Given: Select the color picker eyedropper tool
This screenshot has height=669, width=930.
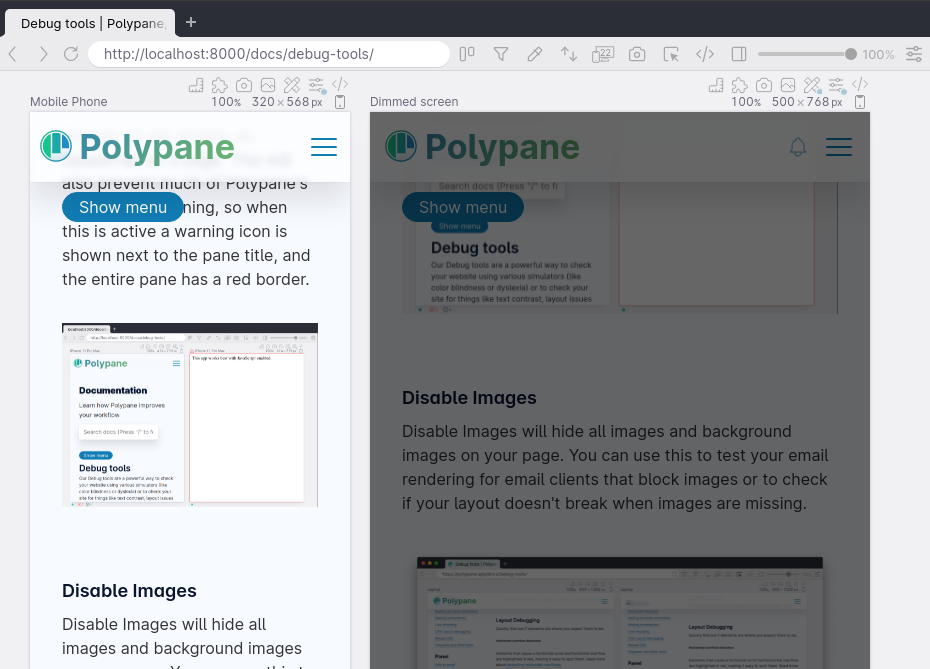Looking at the screenshot, I should coord(534,54).
